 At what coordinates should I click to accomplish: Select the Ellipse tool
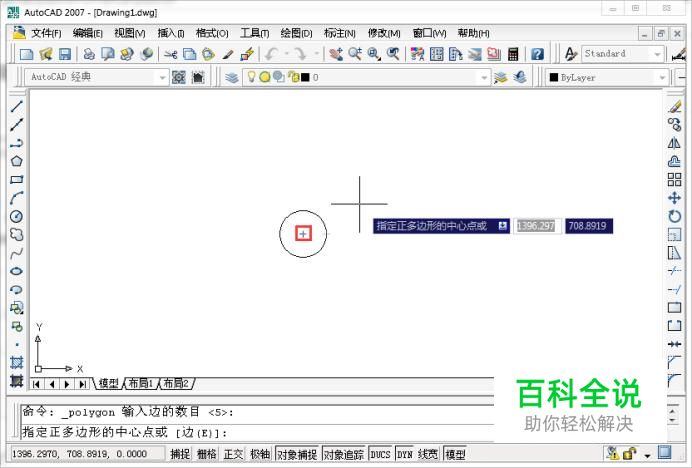point(16,271)
